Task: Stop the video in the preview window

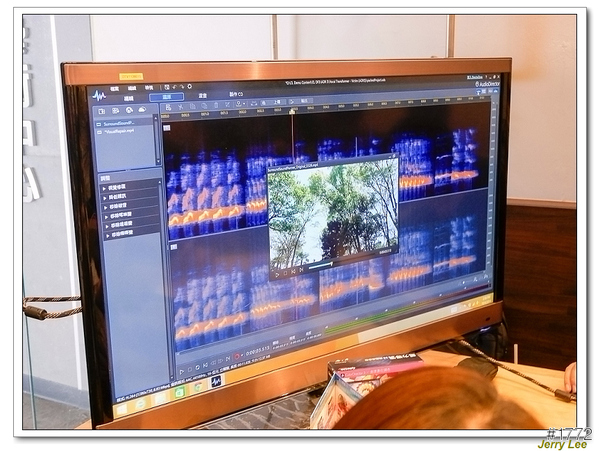Action: pyautogui.click(x=285, y=273)
